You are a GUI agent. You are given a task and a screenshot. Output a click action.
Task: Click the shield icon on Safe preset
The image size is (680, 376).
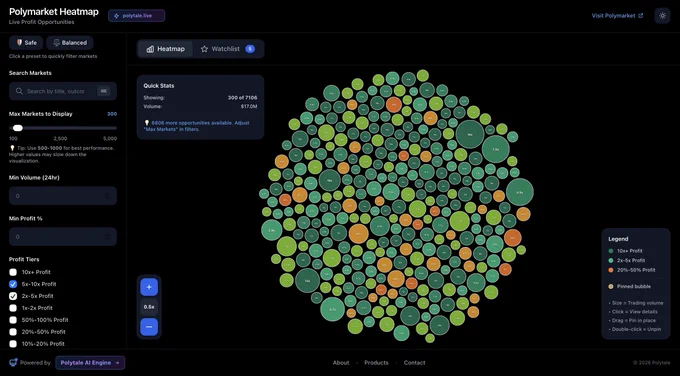coord(19,43)
